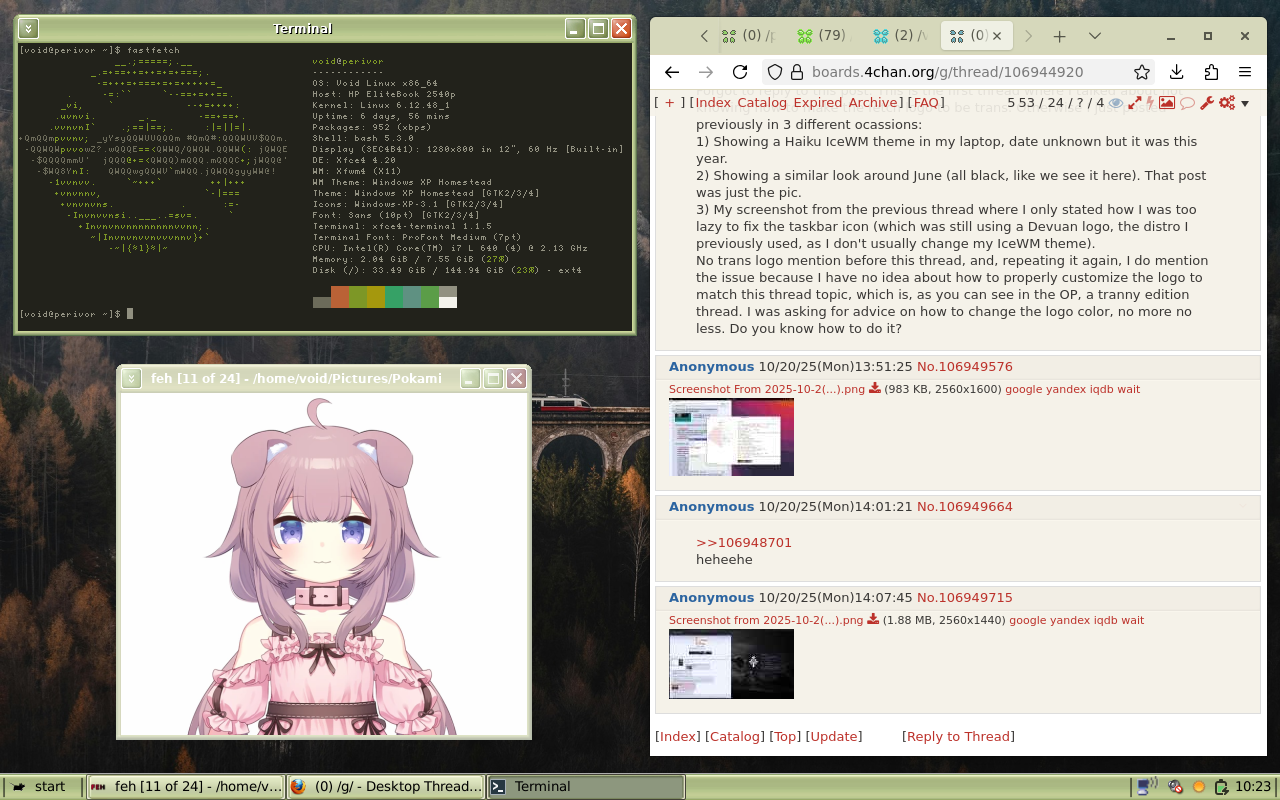Open the wrench settings icon in header
Screen dimensions: 1280x800
1207,103
